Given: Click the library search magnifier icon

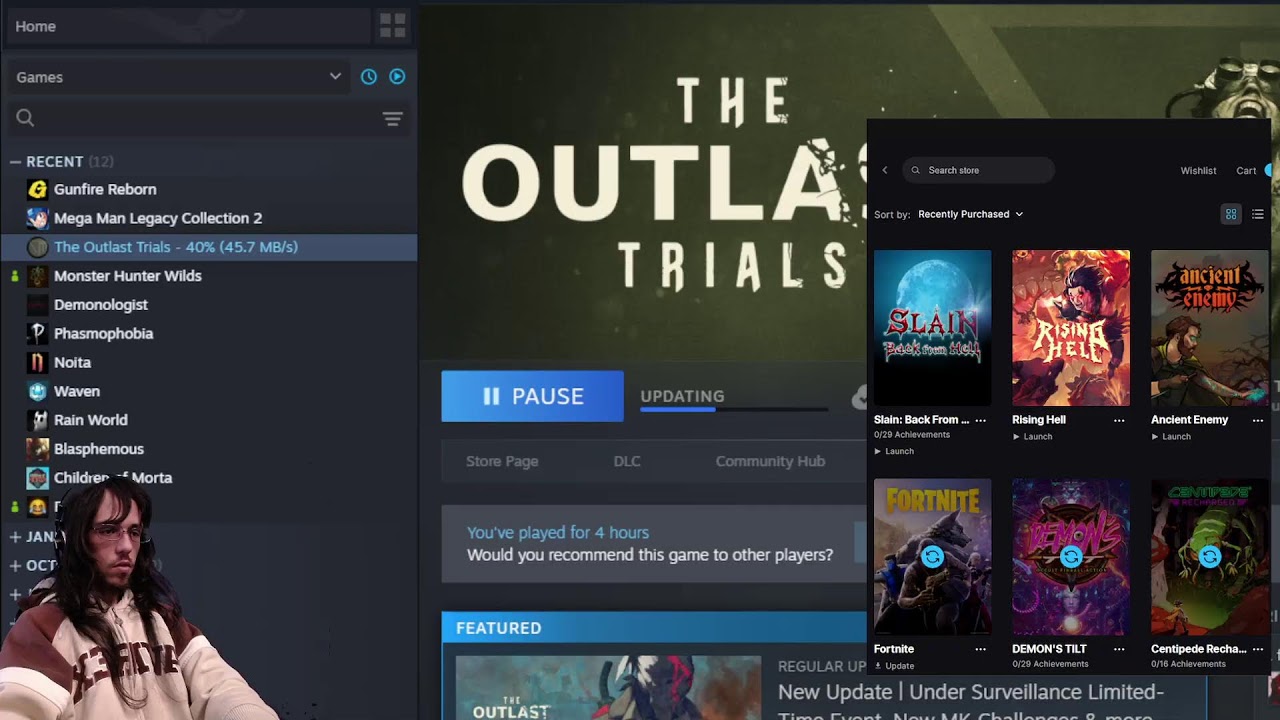Looking at the screenshot, I should [25, 118].
